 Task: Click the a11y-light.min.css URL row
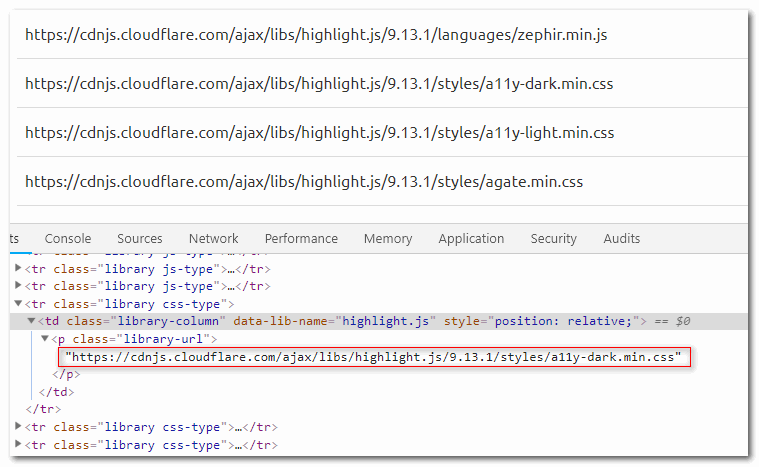382,133
